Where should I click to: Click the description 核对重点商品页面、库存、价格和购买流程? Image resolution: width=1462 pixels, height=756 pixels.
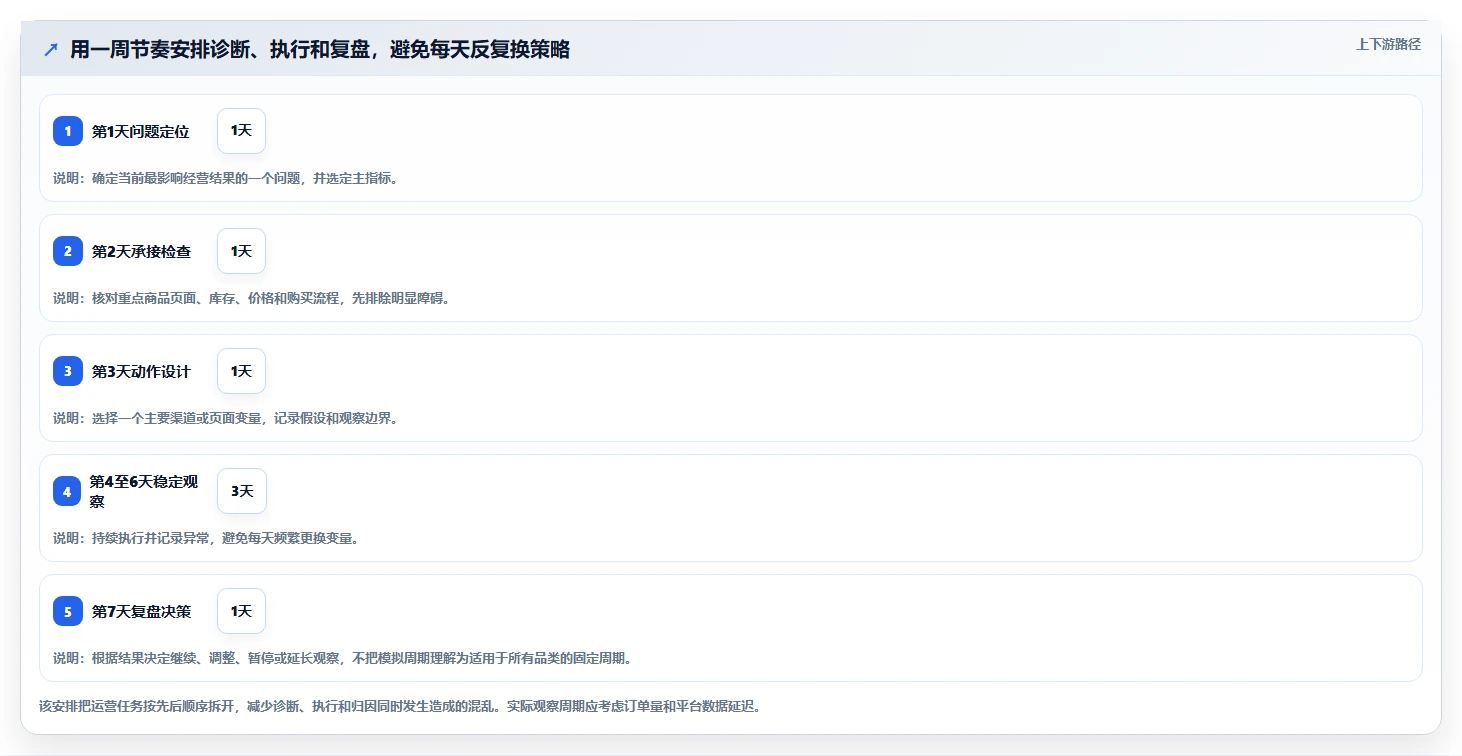(252, 298)
